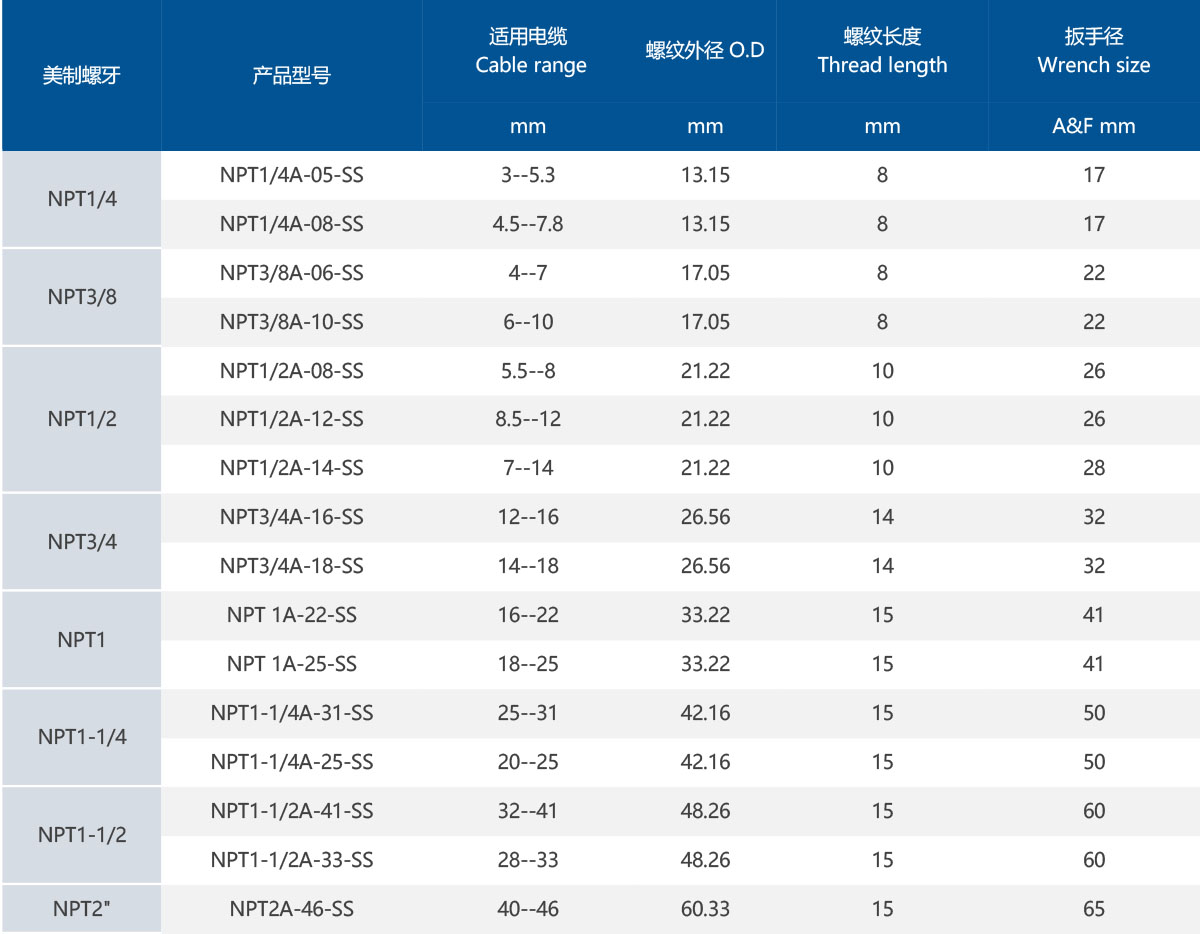Select the NPT1/2A-14-SS model cell
The image size is (1200, 934).
tap(292, 468)
